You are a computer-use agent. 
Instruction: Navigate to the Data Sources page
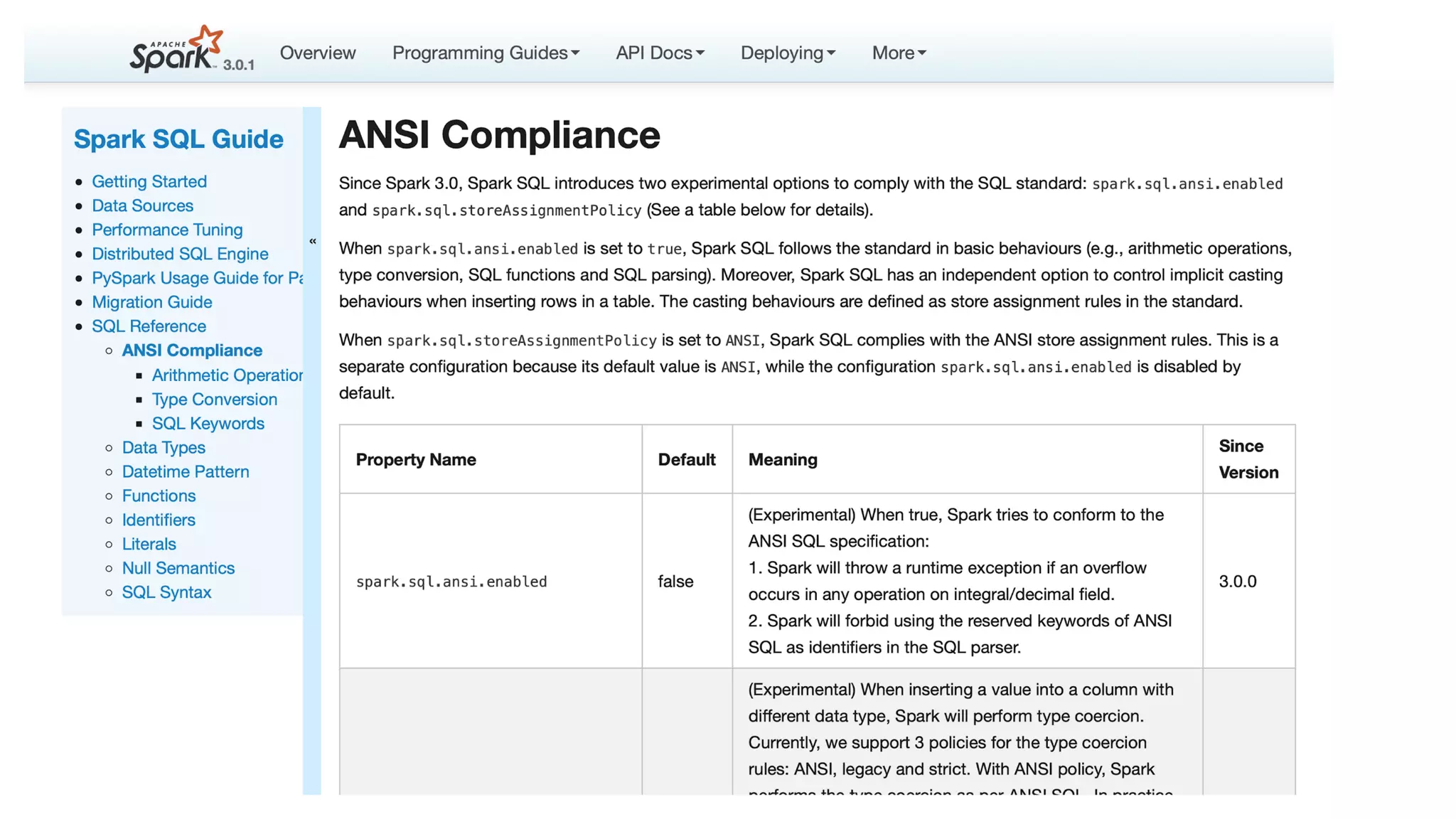pos(142,205)
